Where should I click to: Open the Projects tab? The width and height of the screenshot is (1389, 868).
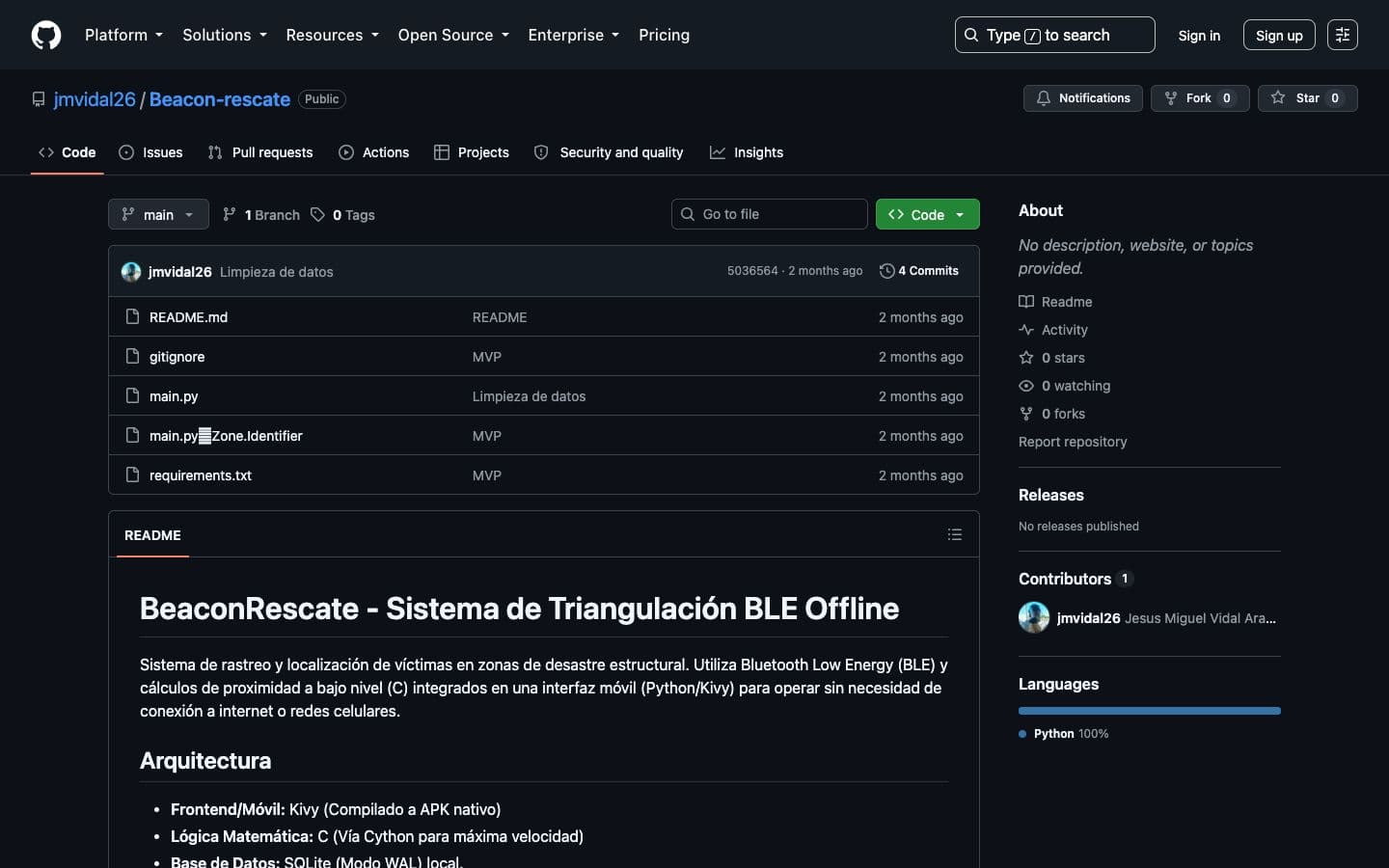click(x=472, y=152)
